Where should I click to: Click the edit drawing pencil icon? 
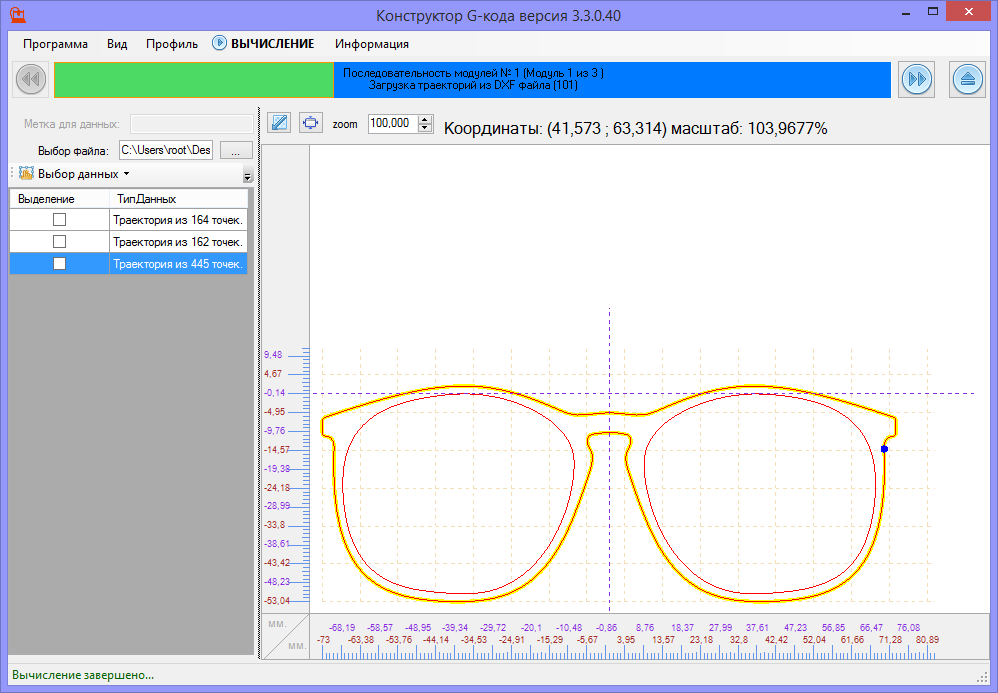(280, 123)
